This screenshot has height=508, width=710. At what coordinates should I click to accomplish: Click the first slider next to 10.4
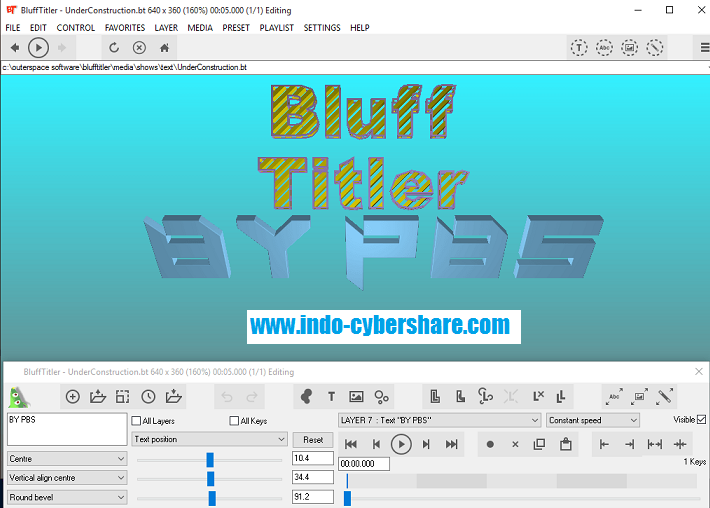[210, 460]
